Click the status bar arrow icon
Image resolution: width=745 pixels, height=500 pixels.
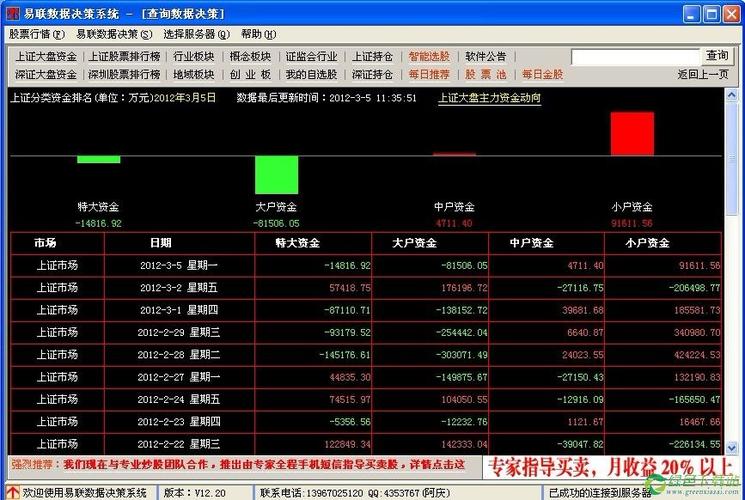click(x=13, y=493)
